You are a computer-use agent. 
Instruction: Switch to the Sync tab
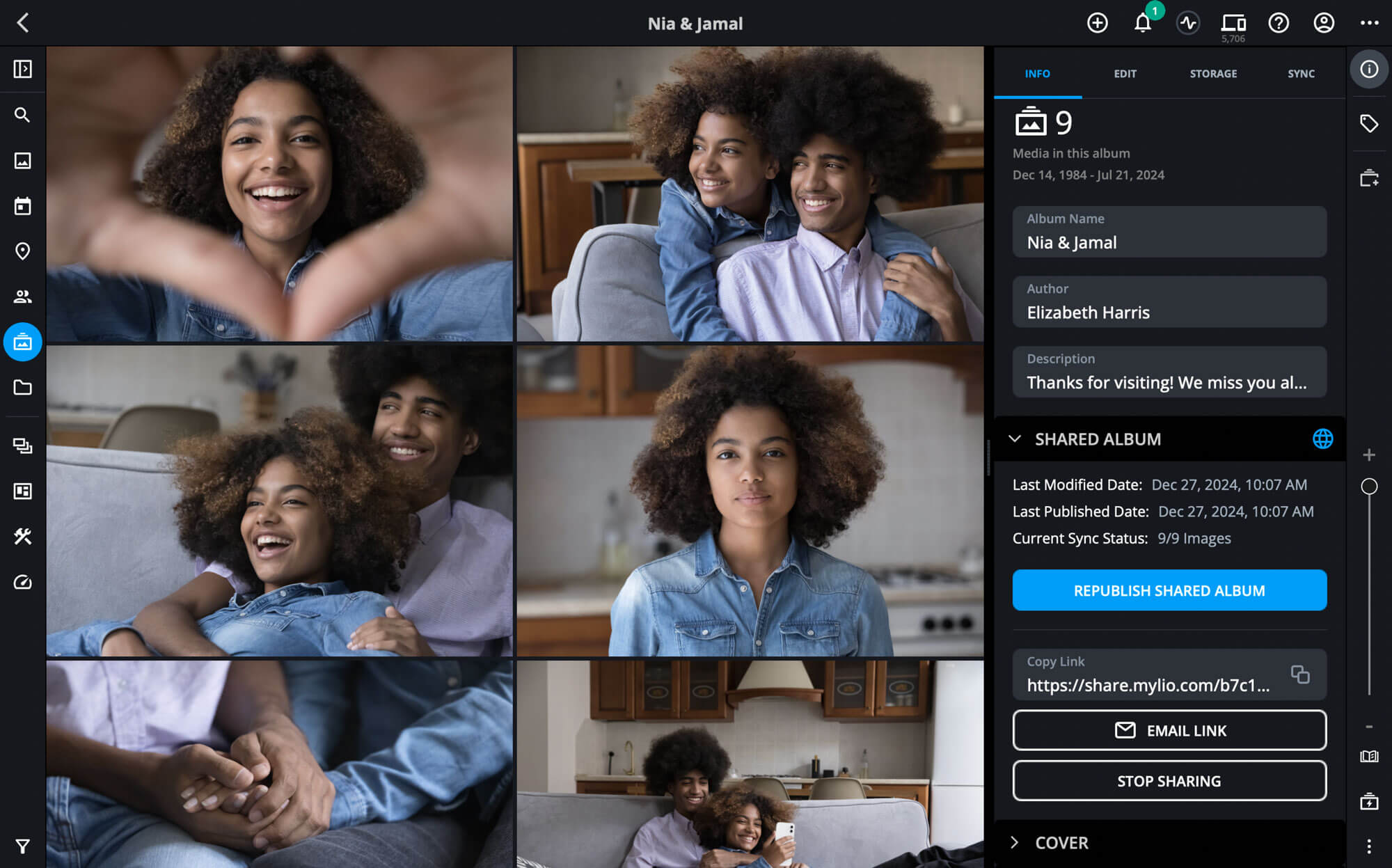[1300, 73]
